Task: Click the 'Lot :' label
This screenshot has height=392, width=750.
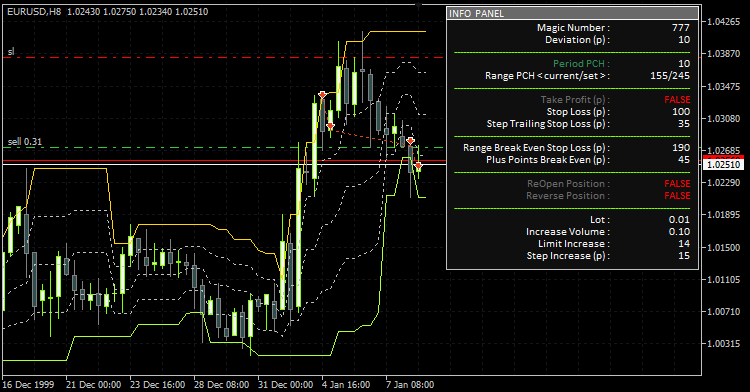Action: point(600,220)
